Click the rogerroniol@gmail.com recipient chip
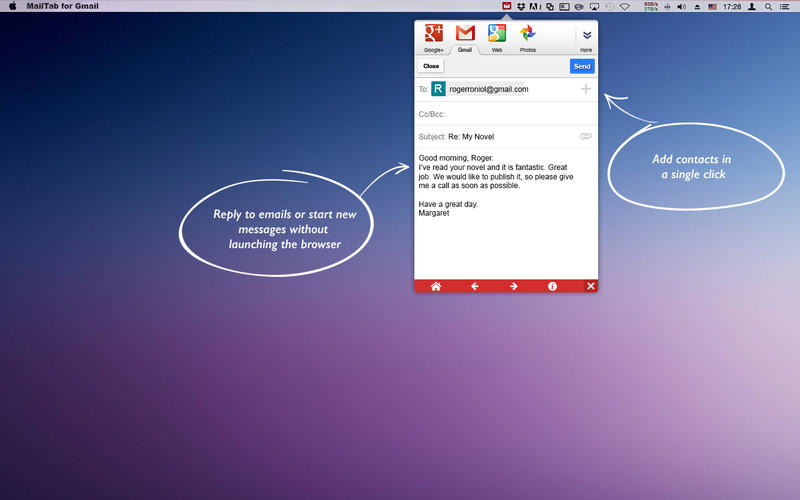 tap(488, 89)
